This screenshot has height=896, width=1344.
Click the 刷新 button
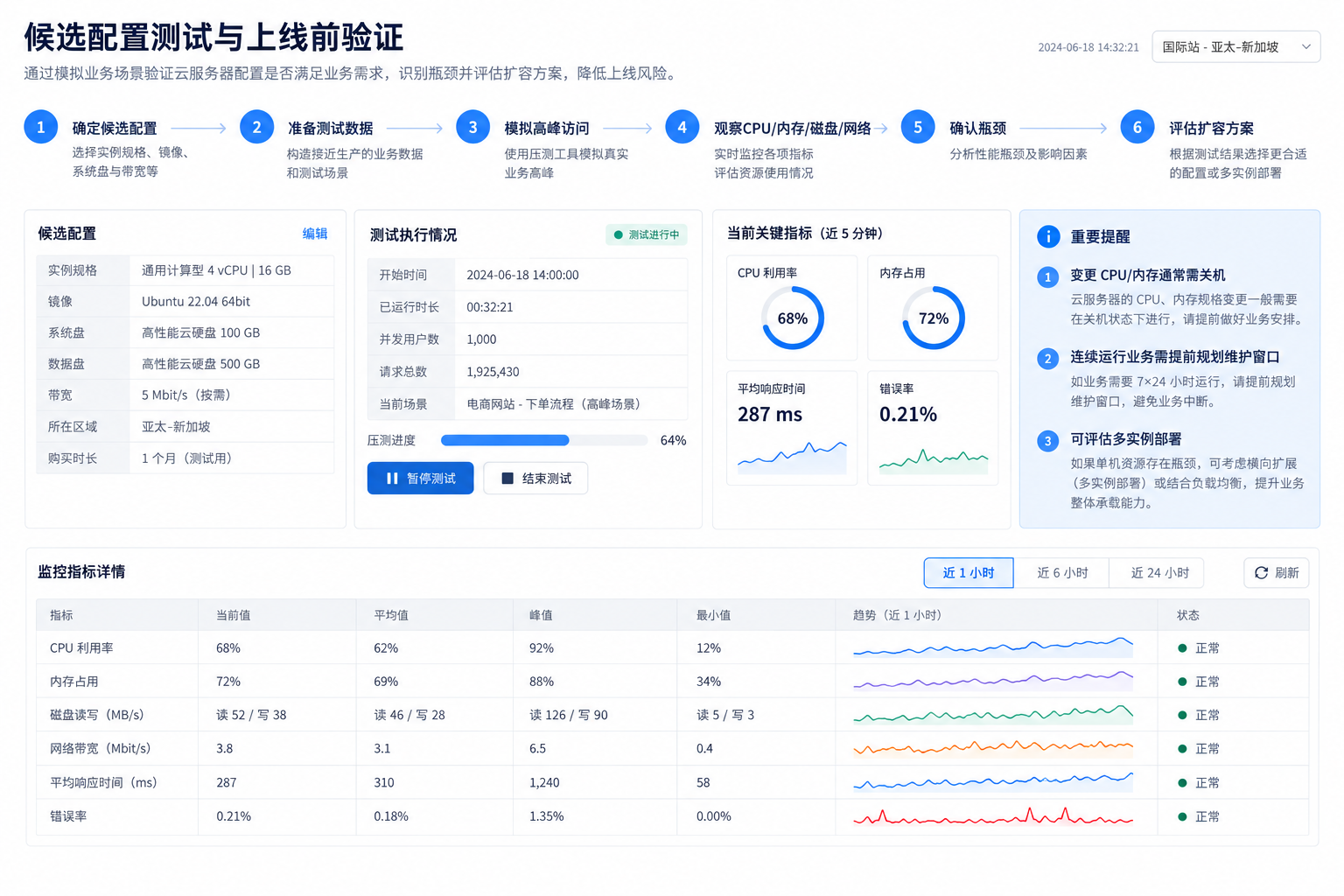click(x=1276, y=572)
